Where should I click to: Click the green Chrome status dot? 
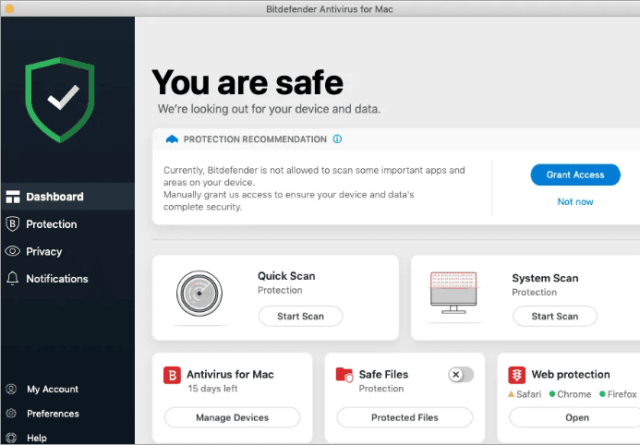tap(552, 394)
